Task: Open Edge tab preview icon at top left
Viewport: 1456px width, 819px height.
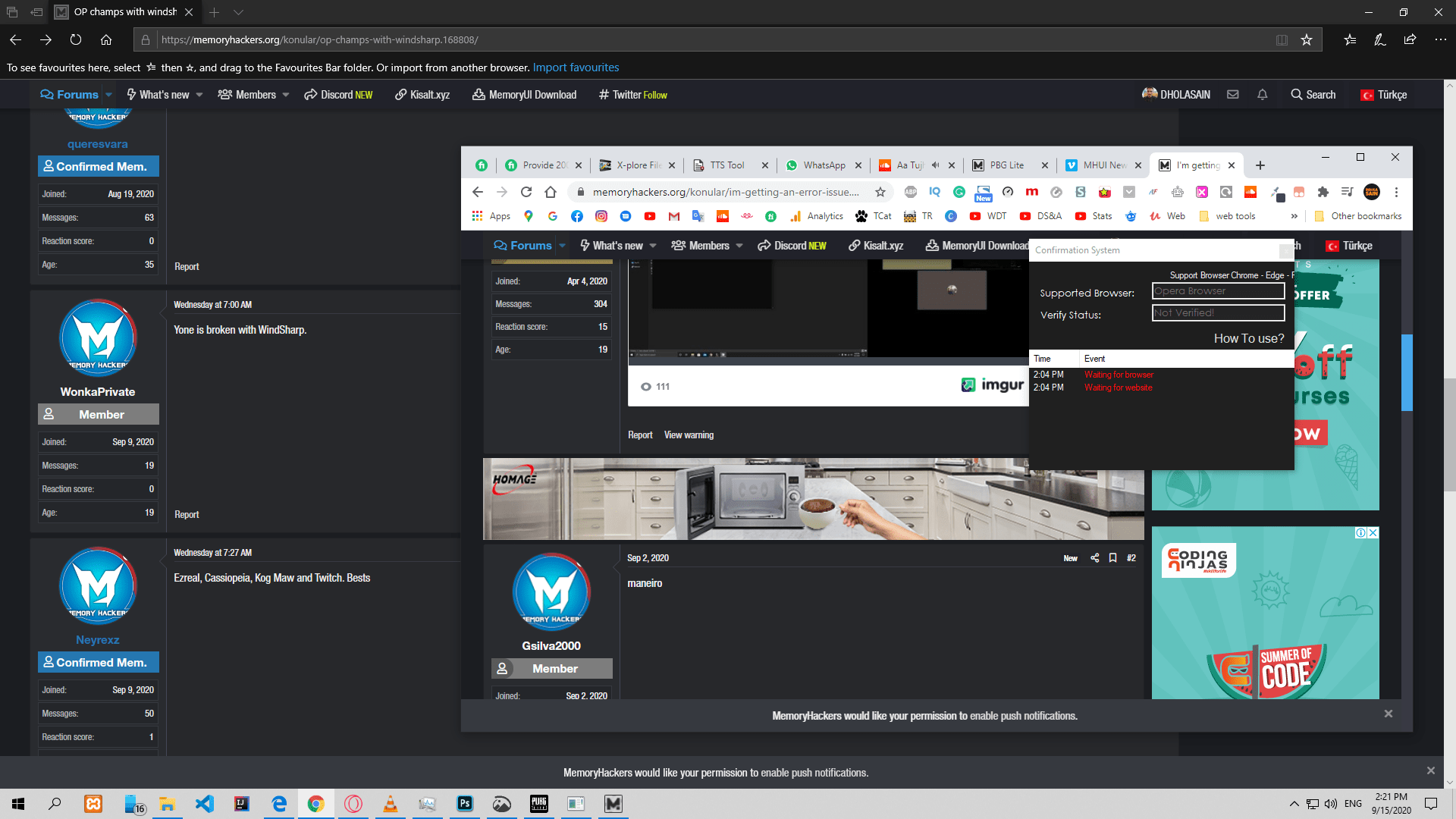Action: pos(12,12)
